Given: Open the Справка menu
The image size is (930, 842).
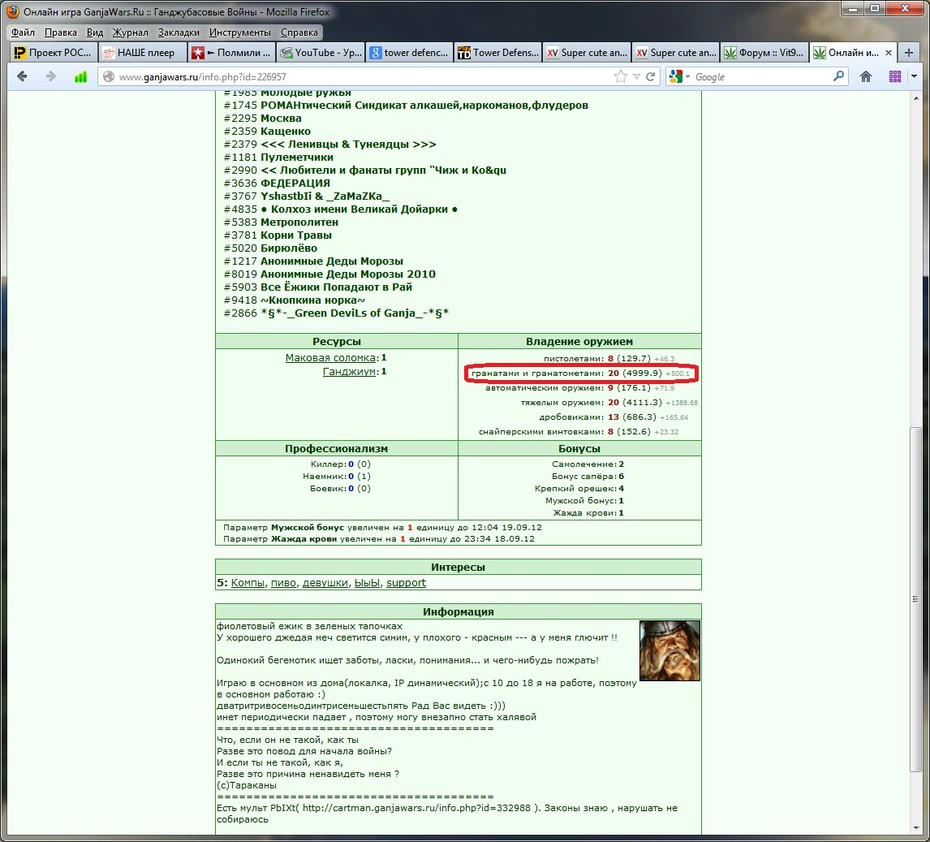Looking at the screenshot, I should pyautogui.click(x=299, y=33).
